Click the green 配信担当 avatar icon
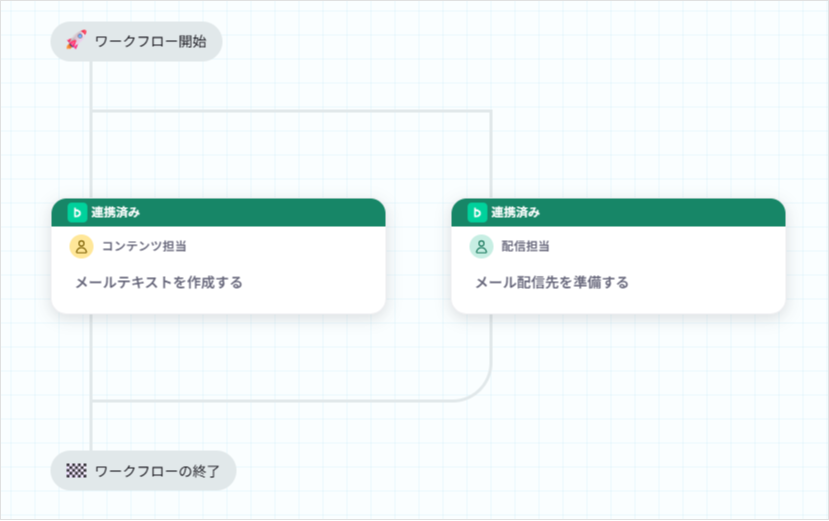The width and height of the screenshot is (829, 521). click(482, 246)
